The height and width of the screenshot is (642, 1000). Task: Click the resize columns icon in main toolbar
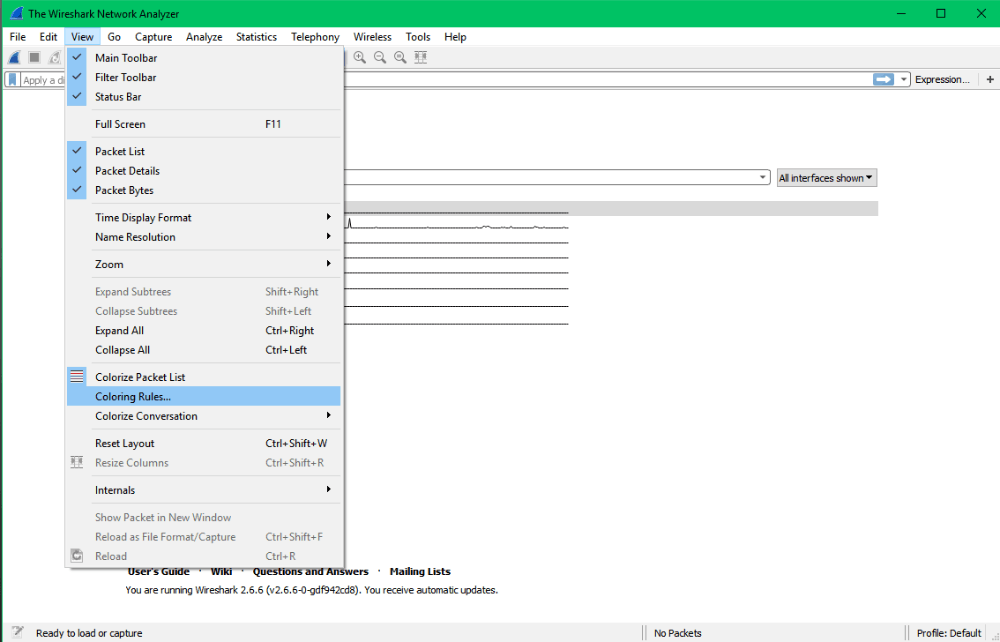pyautogui.click(x=421, y=57)
